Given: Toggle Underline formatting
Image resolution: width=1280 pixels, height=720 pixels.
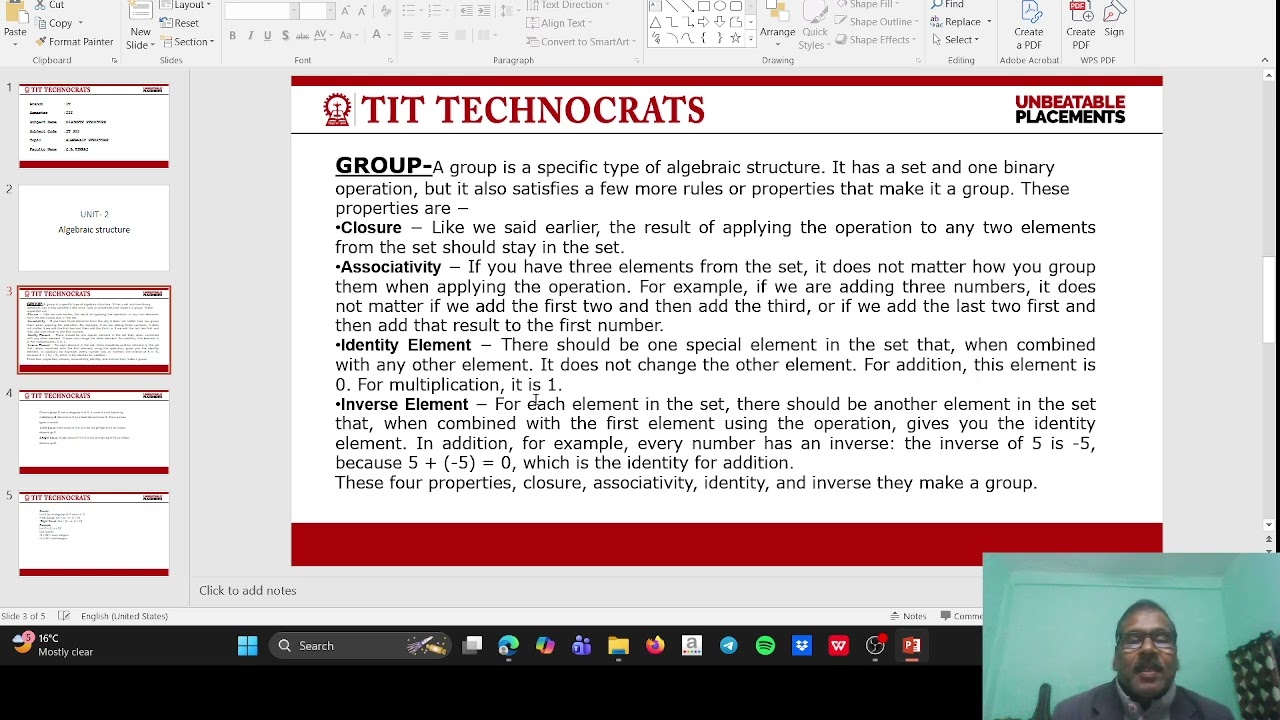Looking at the screenshot, I should pyautogui.click(x=267, y=35).
